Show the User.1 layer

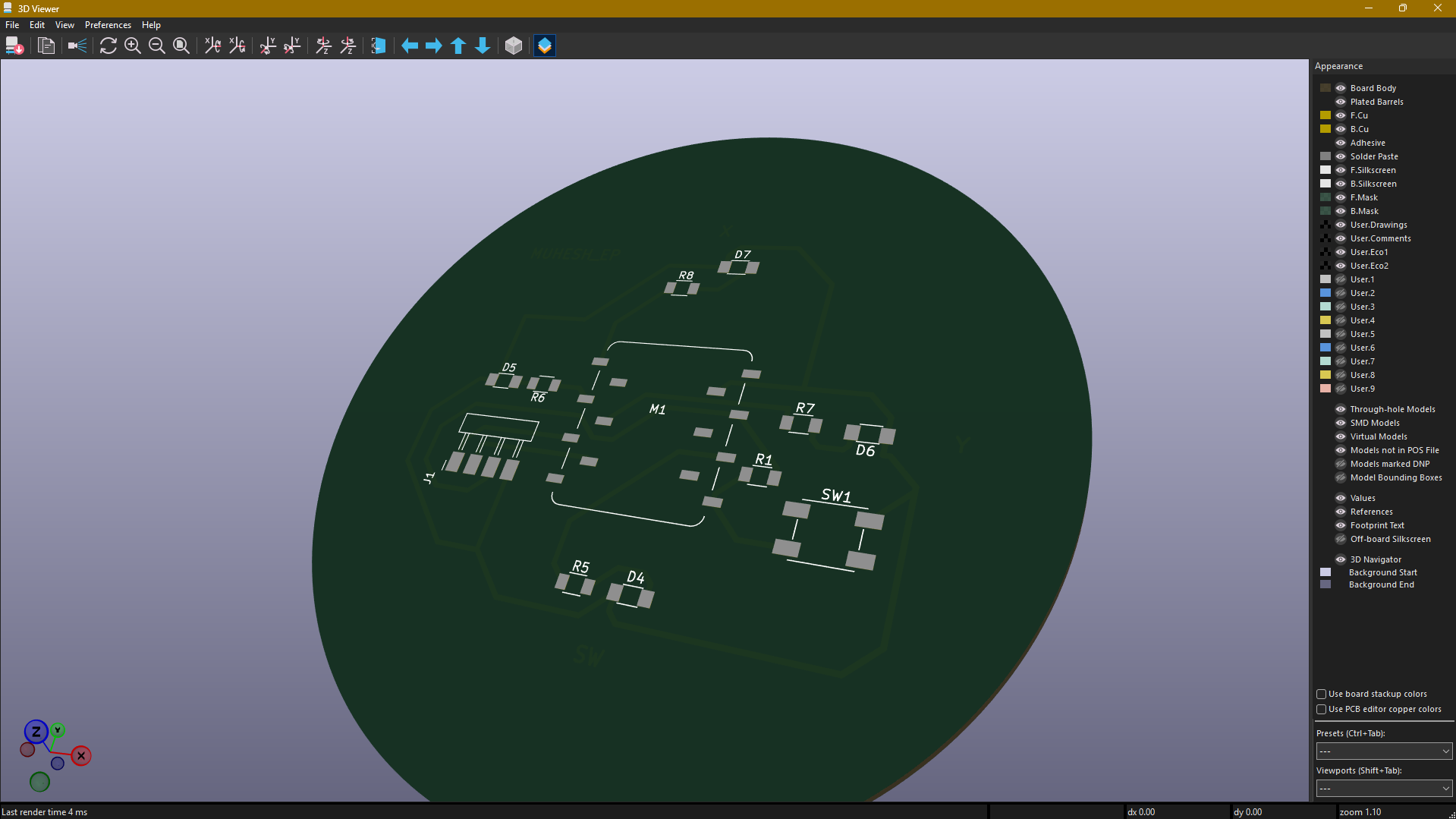tap(1341, 279)
